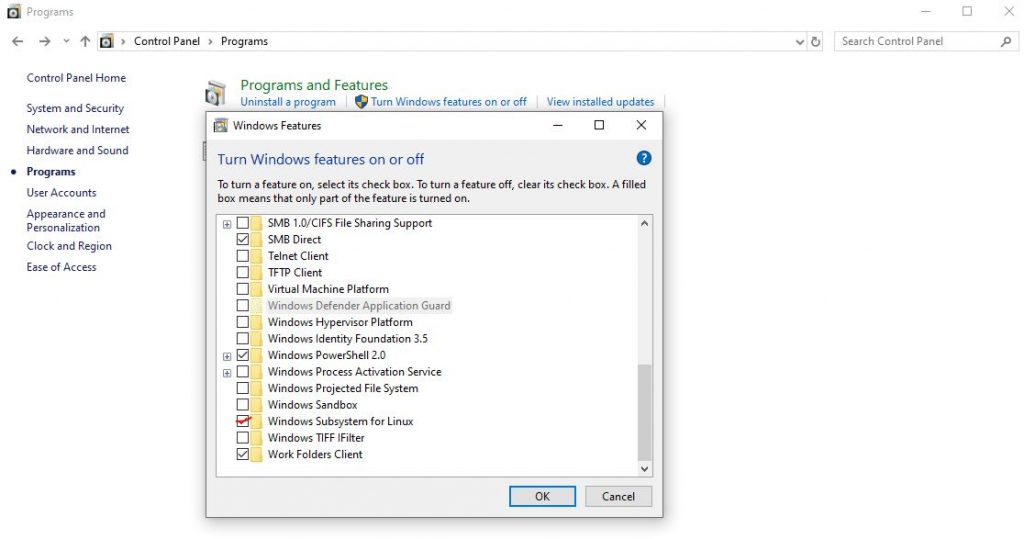
Task: Open Network and Internet category
Action: pyautogui.click(x=78, y=129)
